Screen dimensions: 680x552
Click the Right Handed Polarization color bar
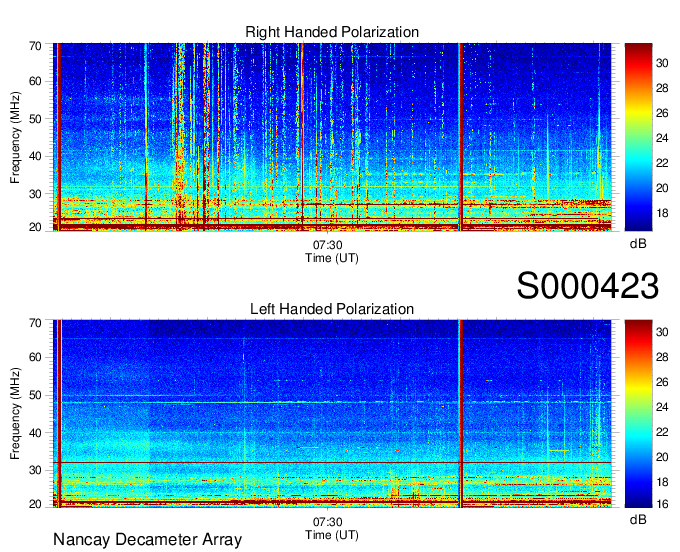[x=638, y=137]
